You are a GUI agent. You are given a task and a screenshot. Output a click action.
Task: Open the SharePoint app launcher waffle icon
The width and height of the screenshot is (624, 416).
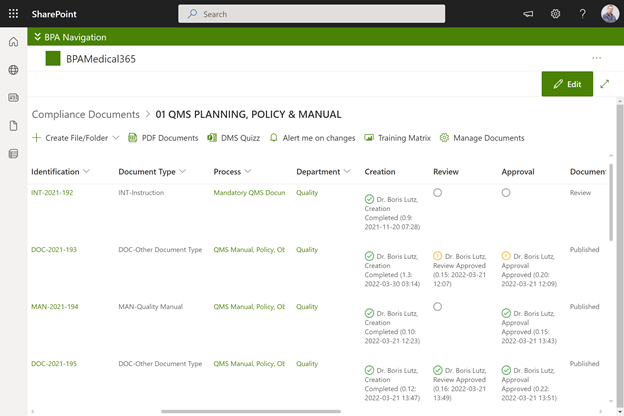[13, 14]
